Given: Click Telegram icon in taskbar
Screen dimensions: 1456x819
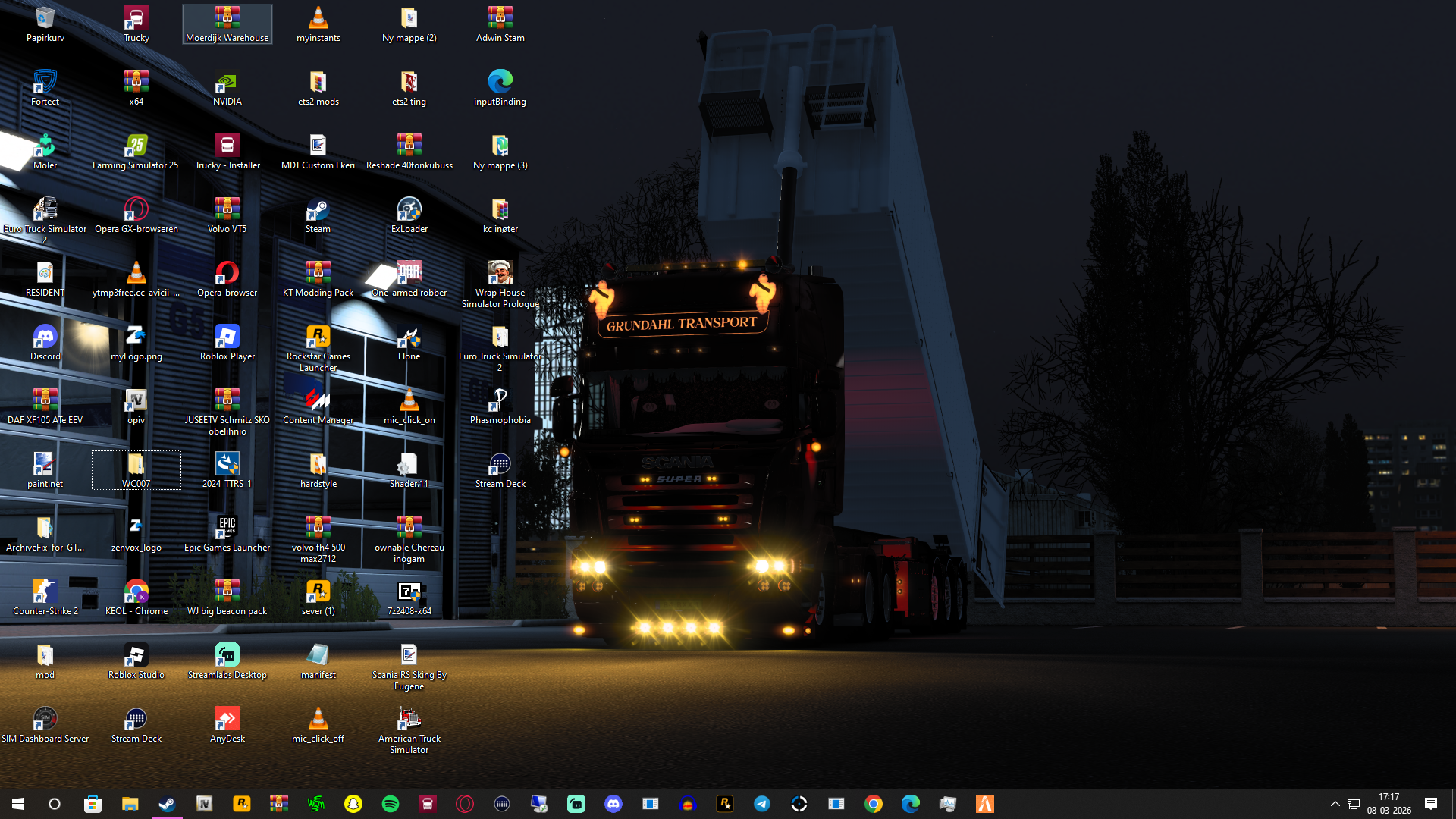Looking at the screenshot, I should tap(762, 804).
